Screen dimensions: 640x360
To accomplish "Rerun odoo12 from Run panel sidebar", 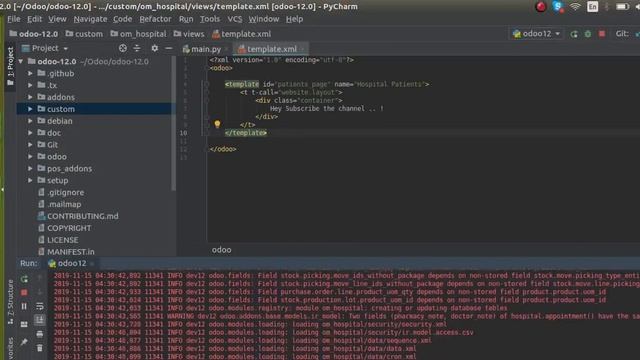I will (24, 279).
